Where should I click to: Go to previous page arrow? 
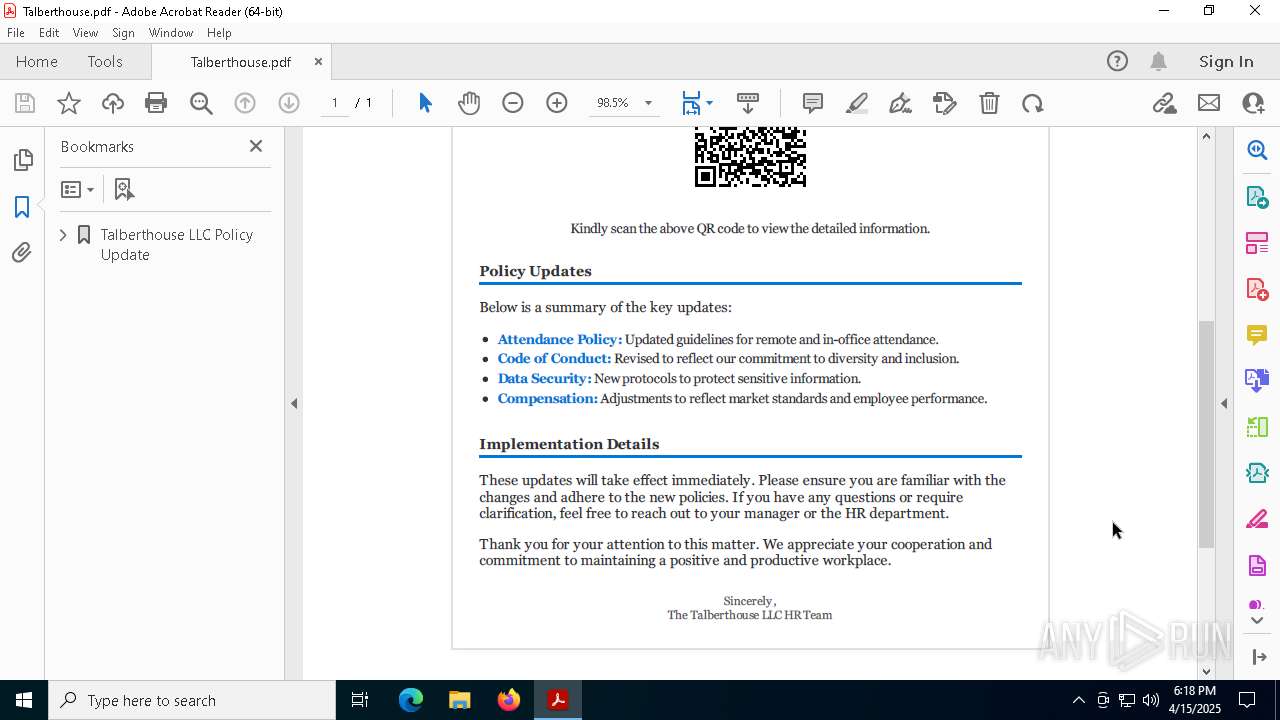(245, 103)
